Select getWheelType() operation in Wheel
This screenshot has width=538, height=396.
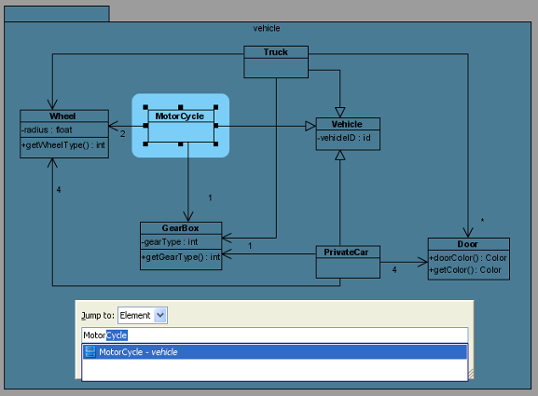pyautogui.click(x=63, y=145)
